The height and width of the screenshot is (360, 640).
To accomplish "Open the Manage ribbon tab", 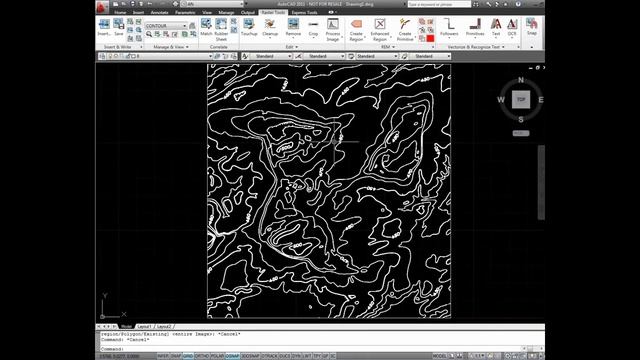I will point(226,13).
